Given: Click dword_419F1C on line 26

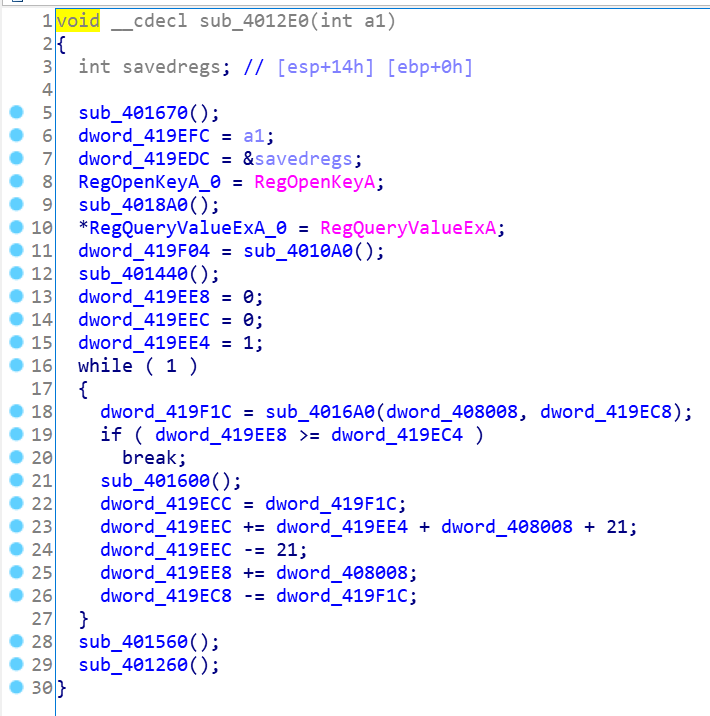Looking at the screenshot, I should (342, 596).
